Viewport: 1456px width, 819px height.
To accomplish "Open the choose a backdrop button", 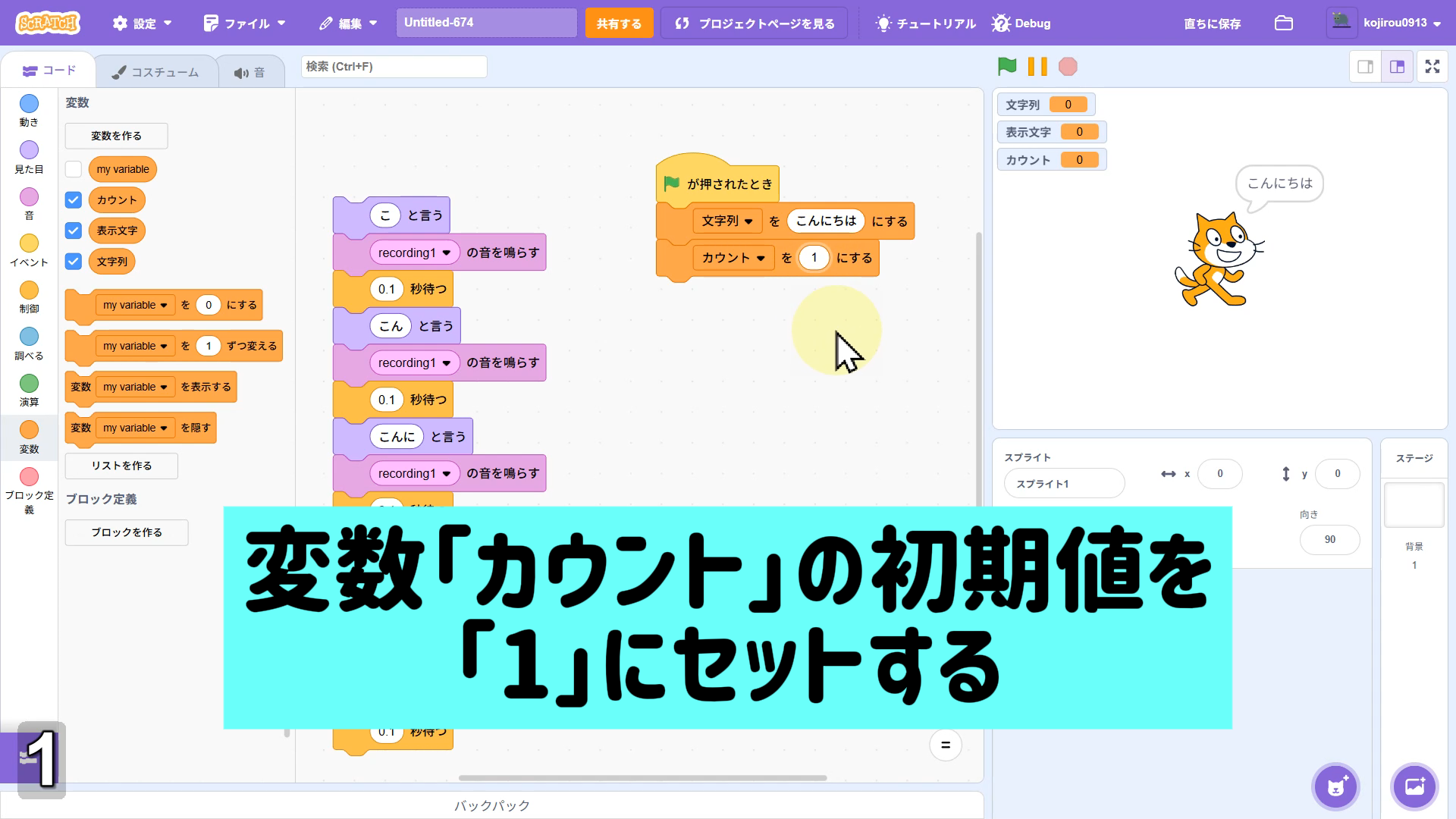I will 1414,786.
